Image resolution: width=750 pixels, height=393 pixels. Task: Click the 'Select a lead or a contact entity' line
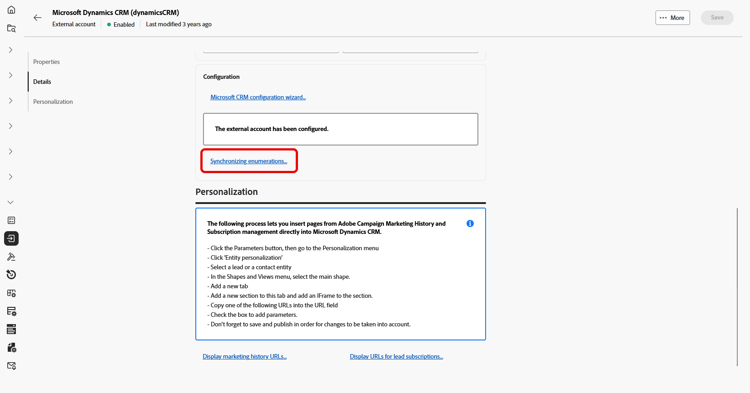(x=249, y=267)
